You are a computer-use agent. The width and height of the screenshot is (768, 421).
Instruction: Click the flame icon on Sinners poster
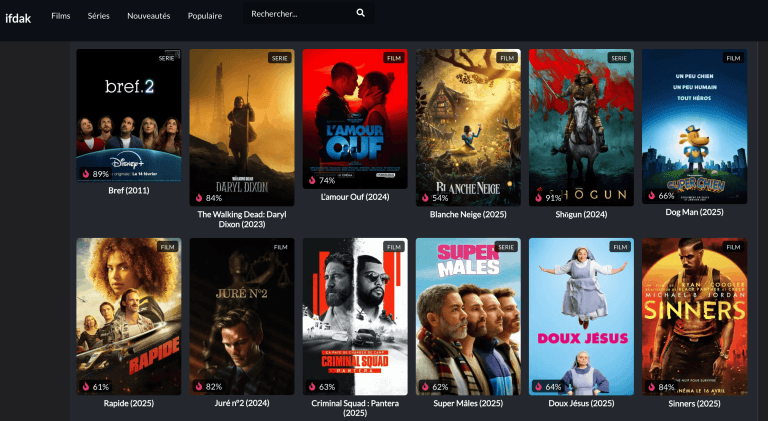(x=652, y=386)
